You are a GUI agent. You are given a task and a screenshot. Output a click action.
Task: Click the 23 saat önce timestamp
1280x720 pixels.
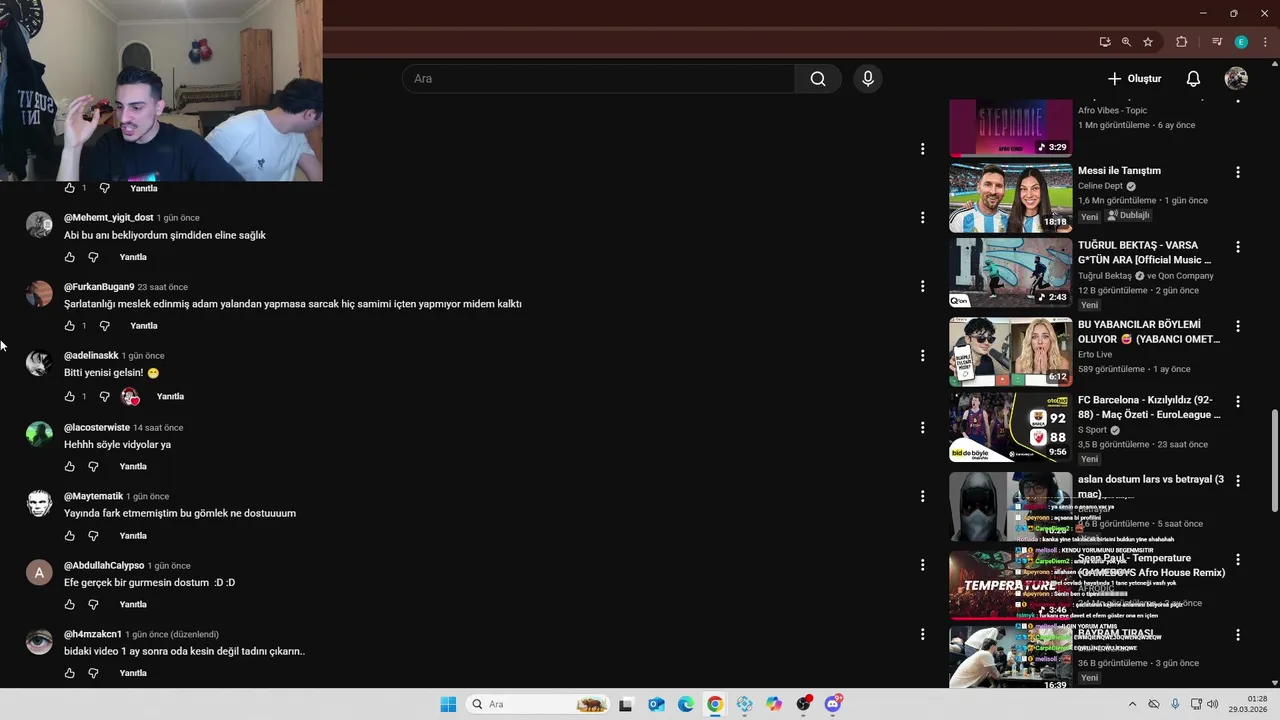[x=163, y=287]
